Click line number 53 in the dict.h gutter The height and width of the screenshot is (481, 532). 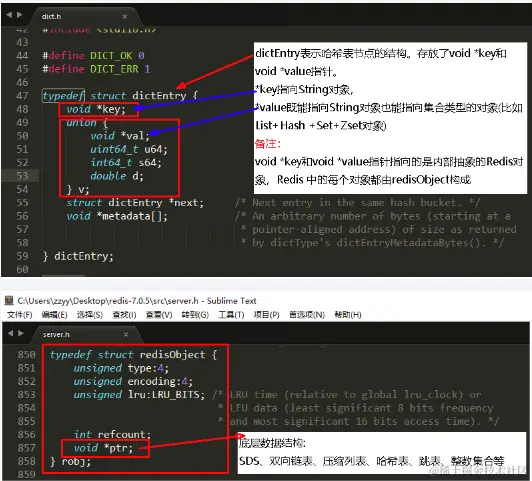point(22,176)
